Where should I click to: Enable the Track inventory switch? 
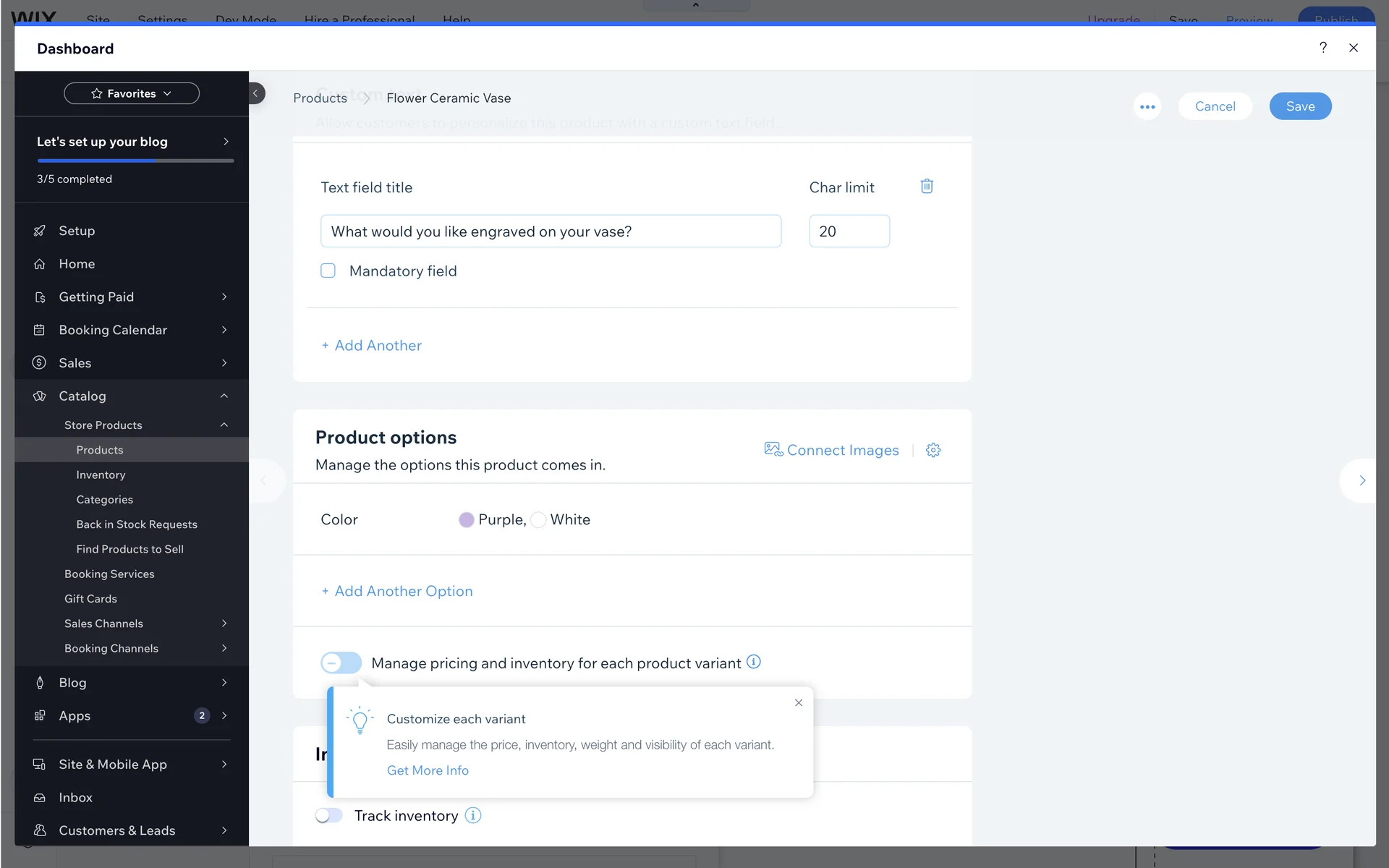pyautogui.click(x=329, y=815)
